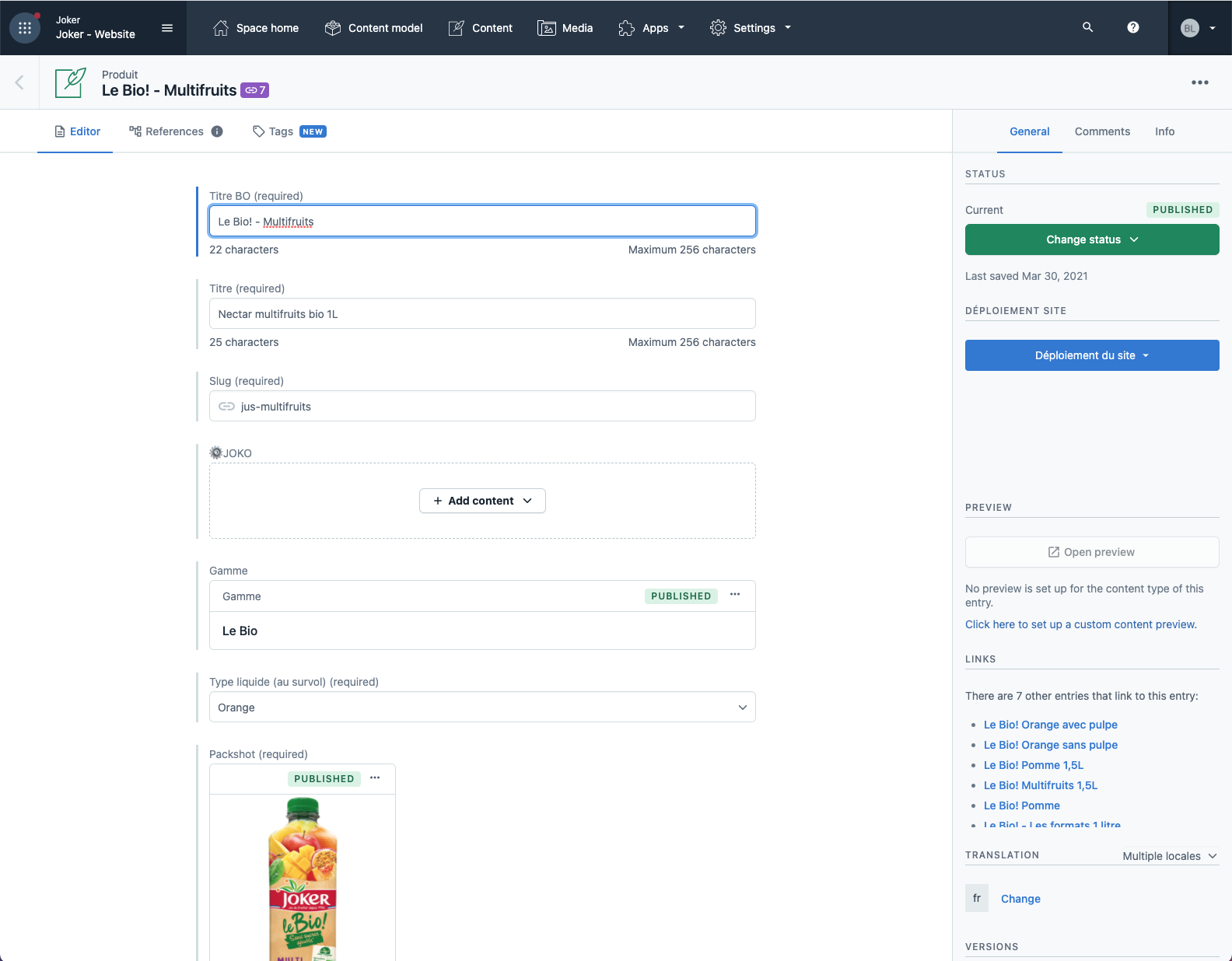
Task: Click the Space home house icon
Action: 221,28
